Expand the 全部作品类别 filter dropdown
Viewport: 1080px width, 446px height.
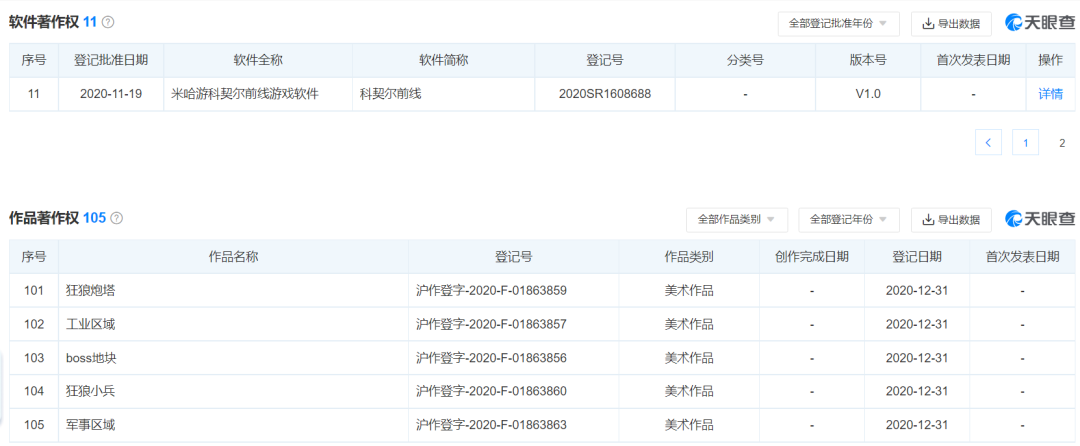click(737, 219)
